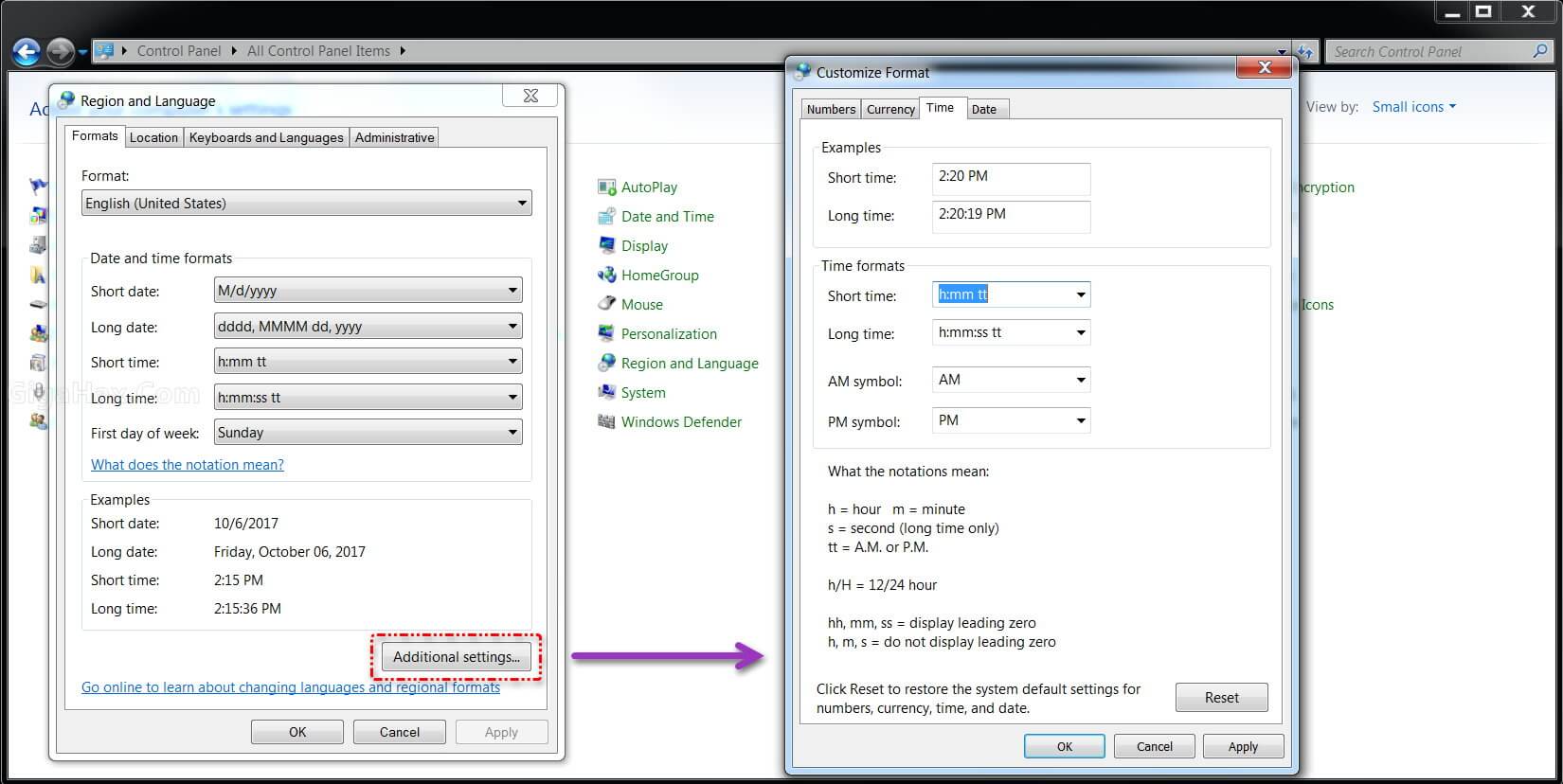Viewport: 1563px width, 784px height.
Task: Click the Personalization icon
Action: 607,334
